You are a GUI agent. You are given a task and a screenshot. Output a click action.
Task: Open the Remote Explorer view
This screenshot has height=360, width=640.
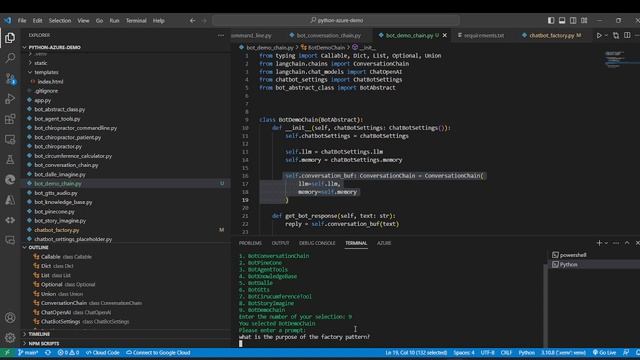pos(10,139)
